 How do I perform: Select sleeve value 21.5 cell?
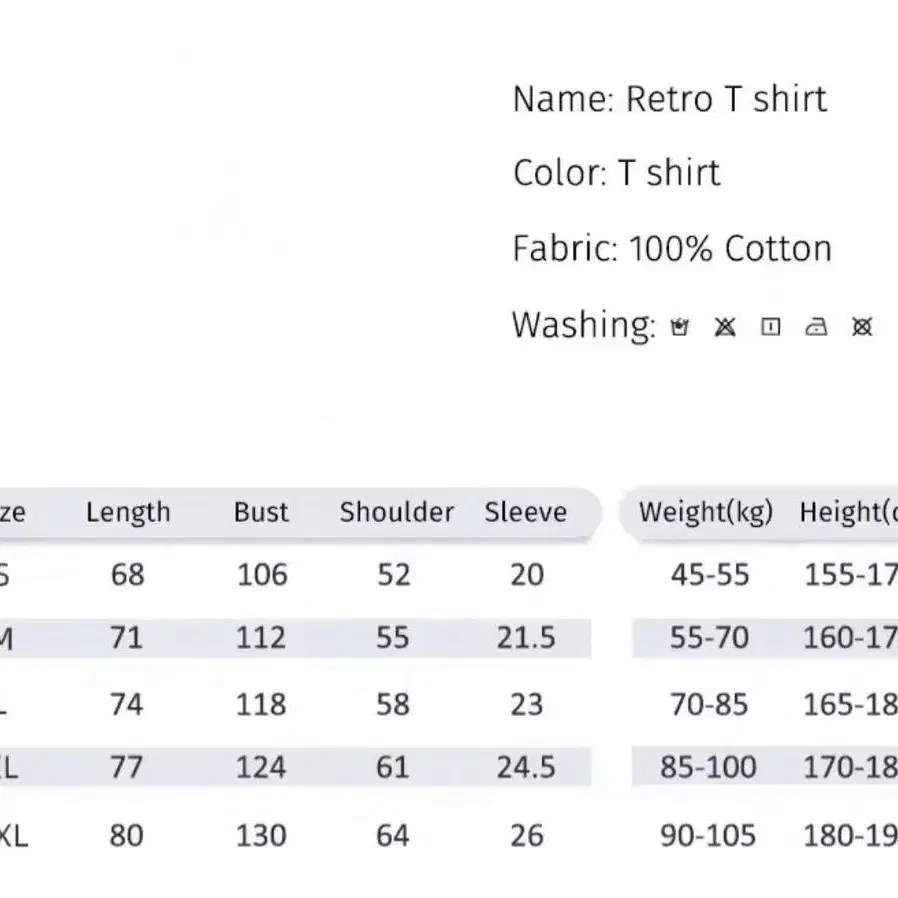[x=526, y=637]
